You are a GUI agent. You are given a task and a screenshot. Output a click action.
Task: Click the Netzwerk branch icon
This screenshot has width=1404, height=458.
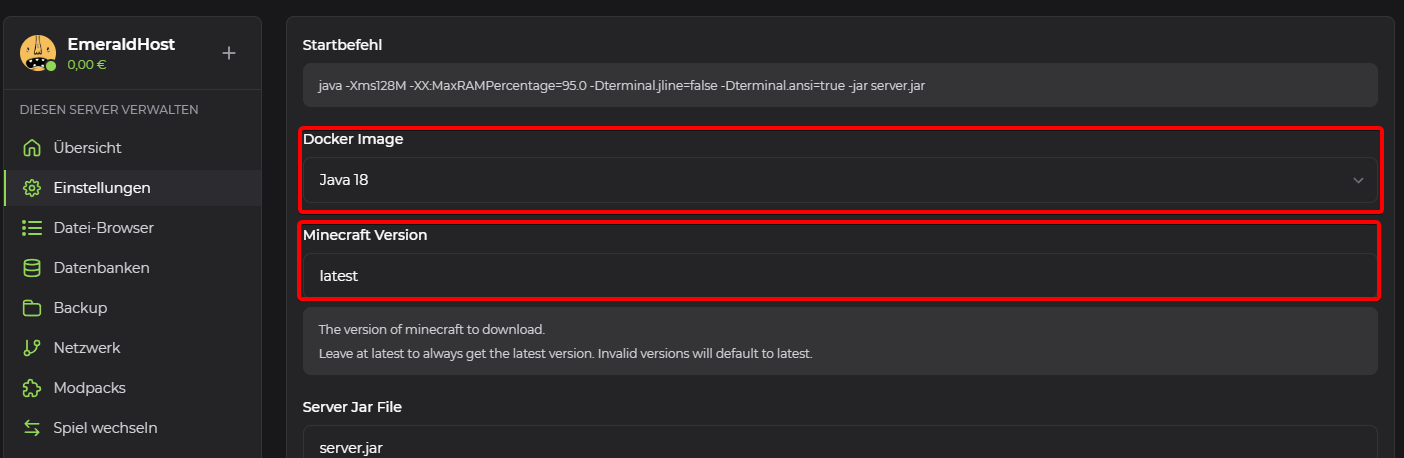tap(32, 348)
